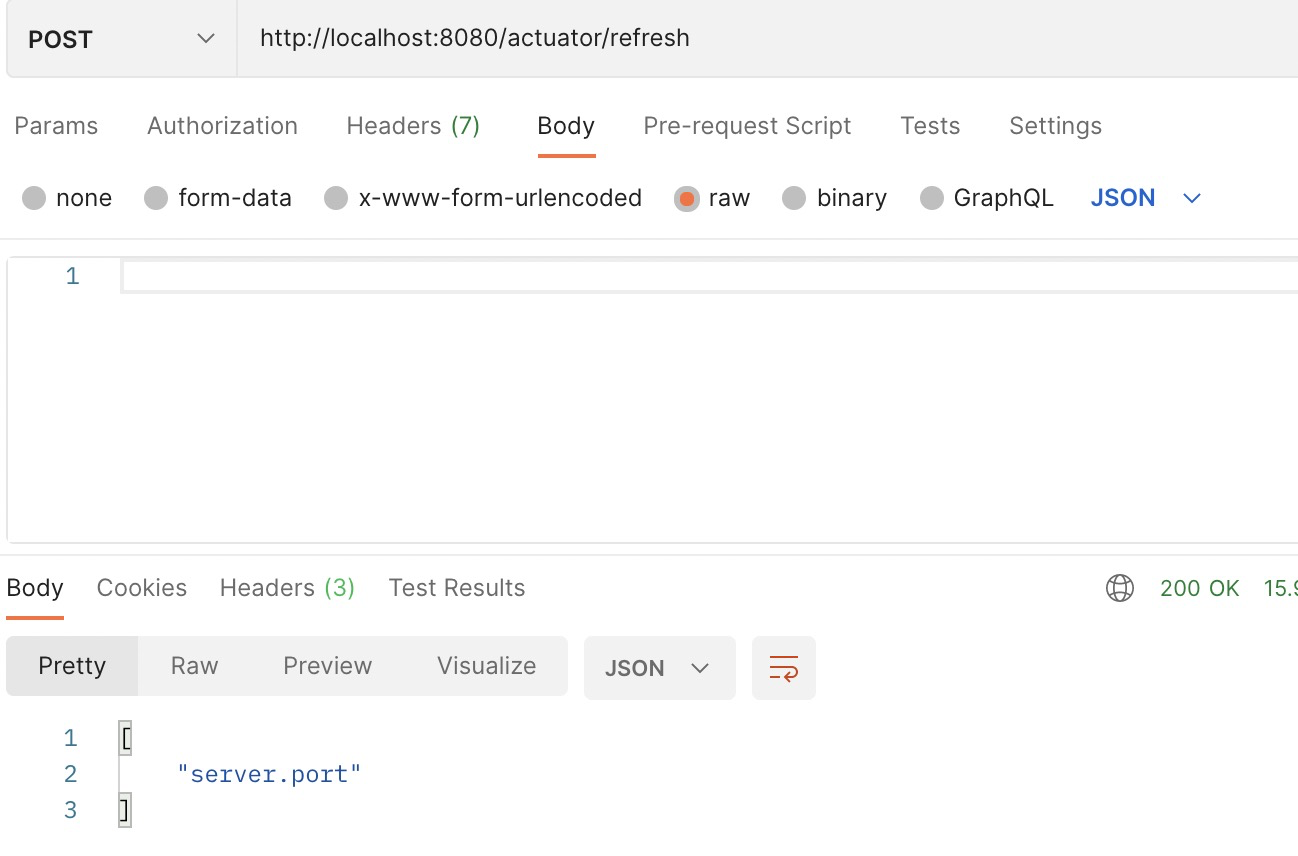The height and width of the screenshot is (856, 1298).
Task: Open the response Cookies tab
Action: pyautogui.click(x=142, y=588)
